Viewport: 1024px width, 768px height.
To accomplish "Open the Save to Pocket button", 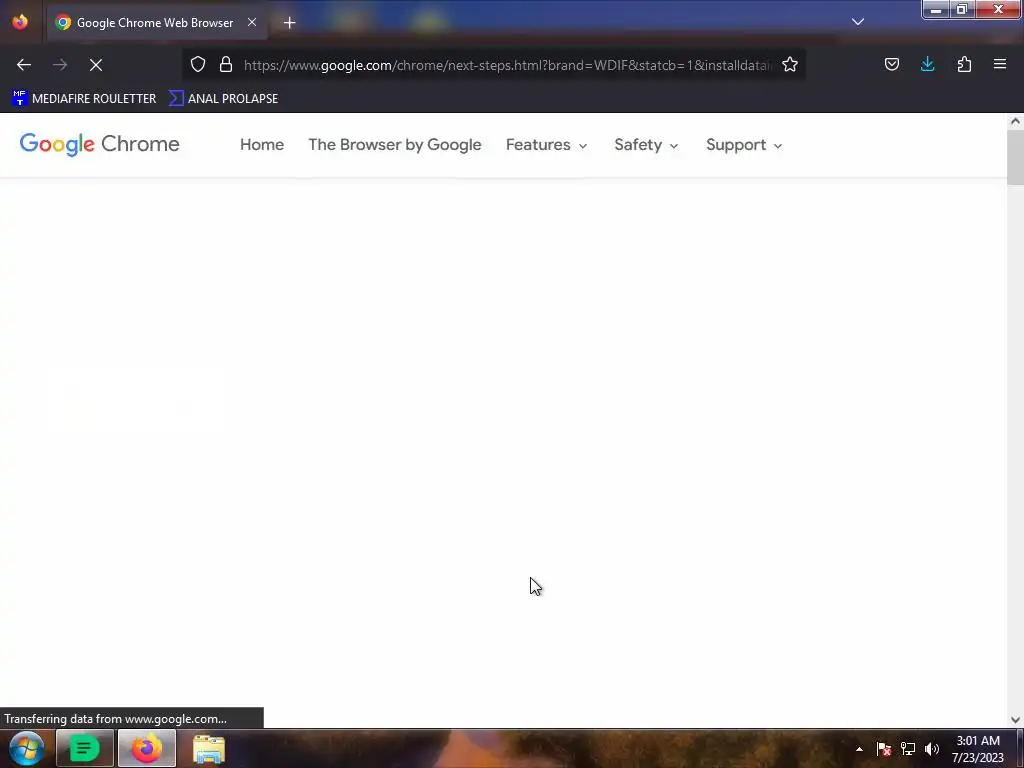I will [x=891, y=64].
